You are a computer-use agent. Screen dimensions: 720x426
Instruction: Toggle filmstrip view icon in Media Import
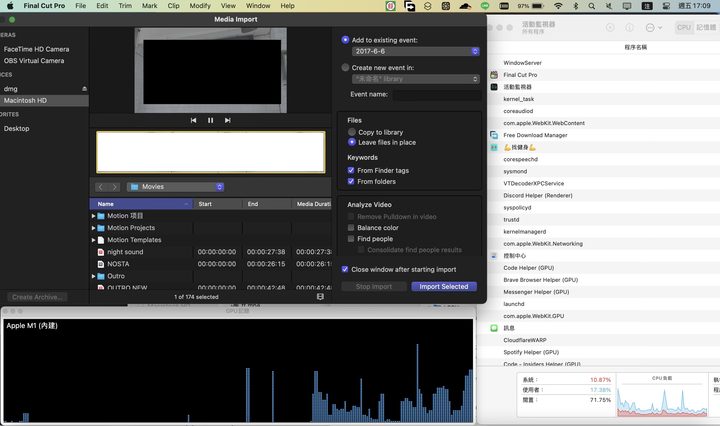[320, 297]
